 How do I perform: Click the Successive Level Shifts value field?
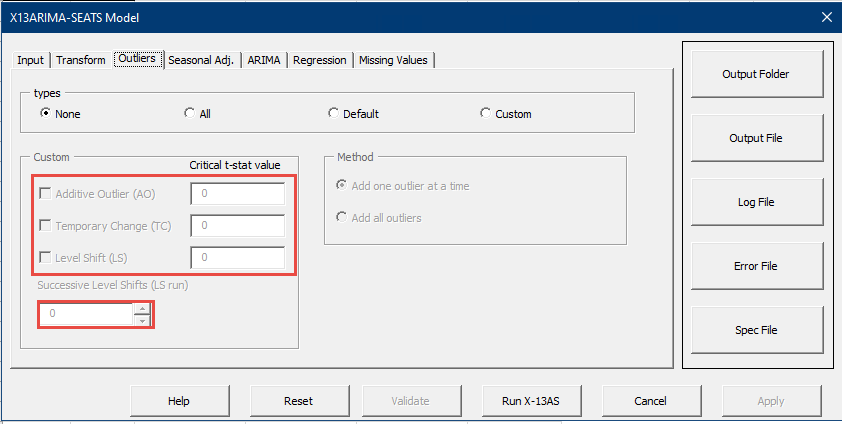pos(86,314)
